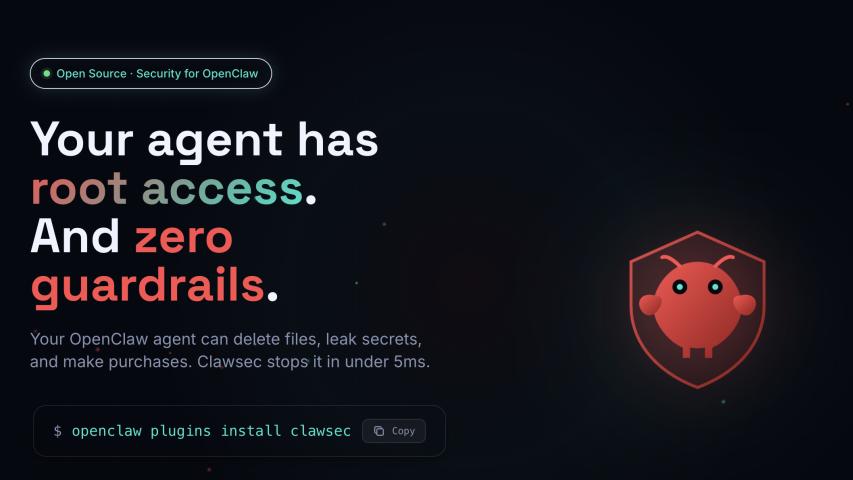Click the mascot's right cyan eye
The width and height of the screenshot is (853, 480).
coord(715,286)
